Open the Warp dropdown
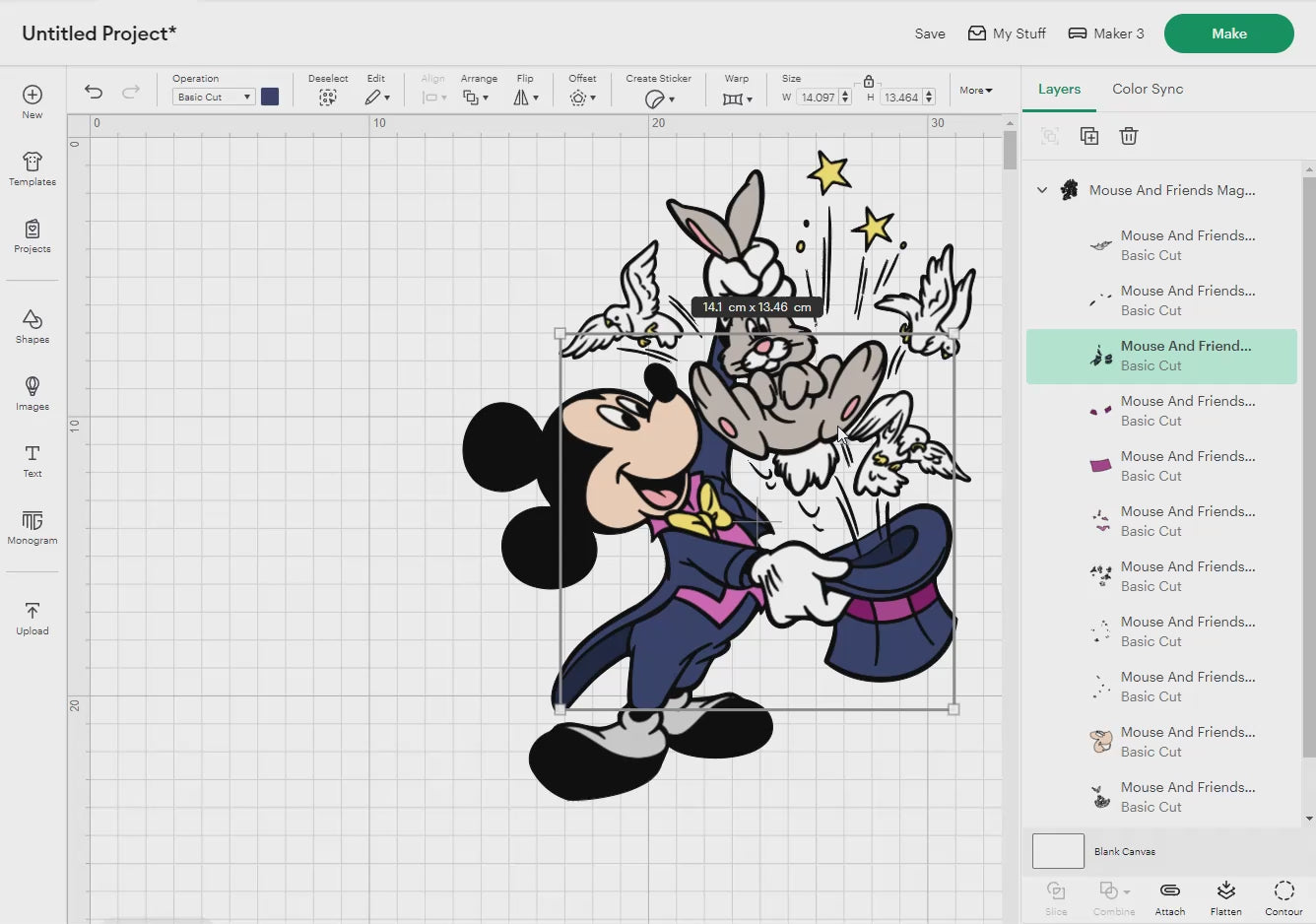The width and height of the screenshot is (1316, 924). coord(737,99)
